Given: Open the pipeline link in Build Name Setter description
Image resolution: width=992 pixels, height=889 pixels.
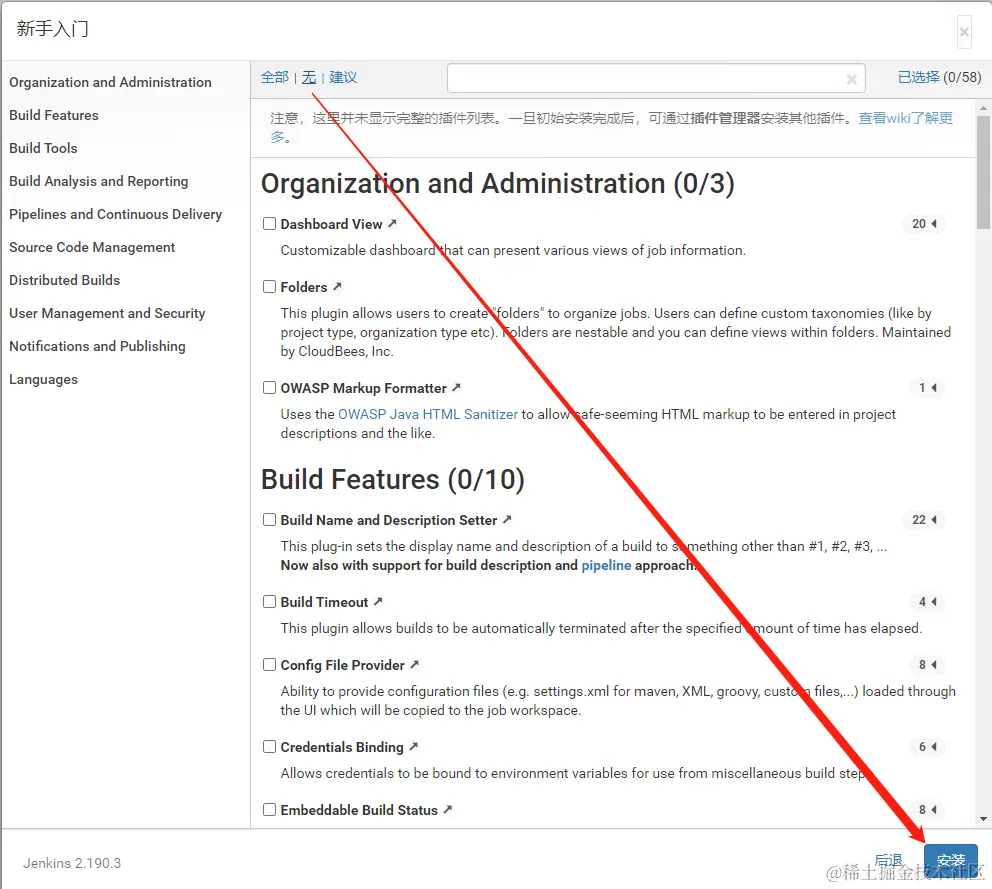Looking at the screenshot, I should point(606,565).
